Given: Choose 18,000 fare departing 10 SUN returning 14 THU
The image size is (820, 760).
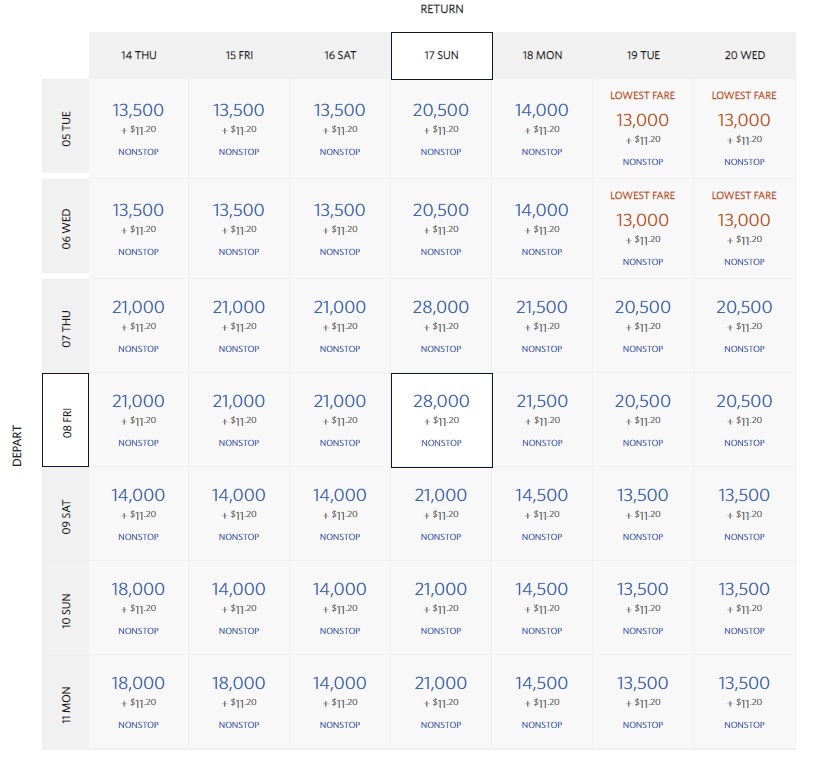Looking at the screenshot, I should coord(139,607).
